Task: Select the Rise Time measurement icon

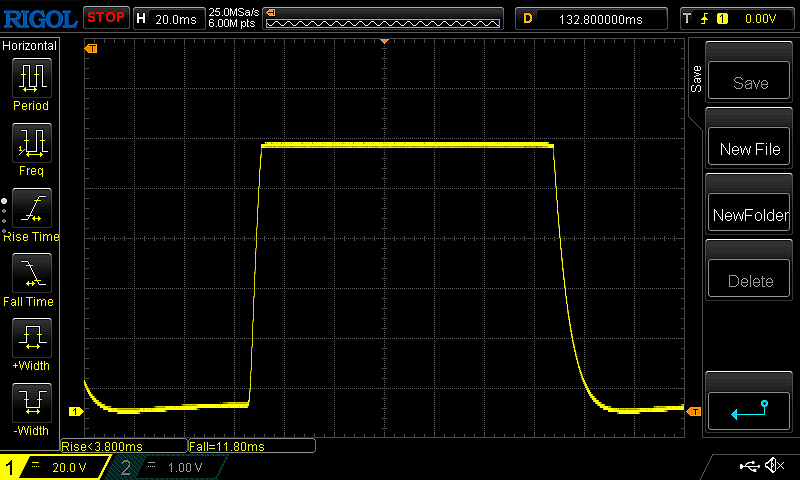Action: [x=32, y=208]
